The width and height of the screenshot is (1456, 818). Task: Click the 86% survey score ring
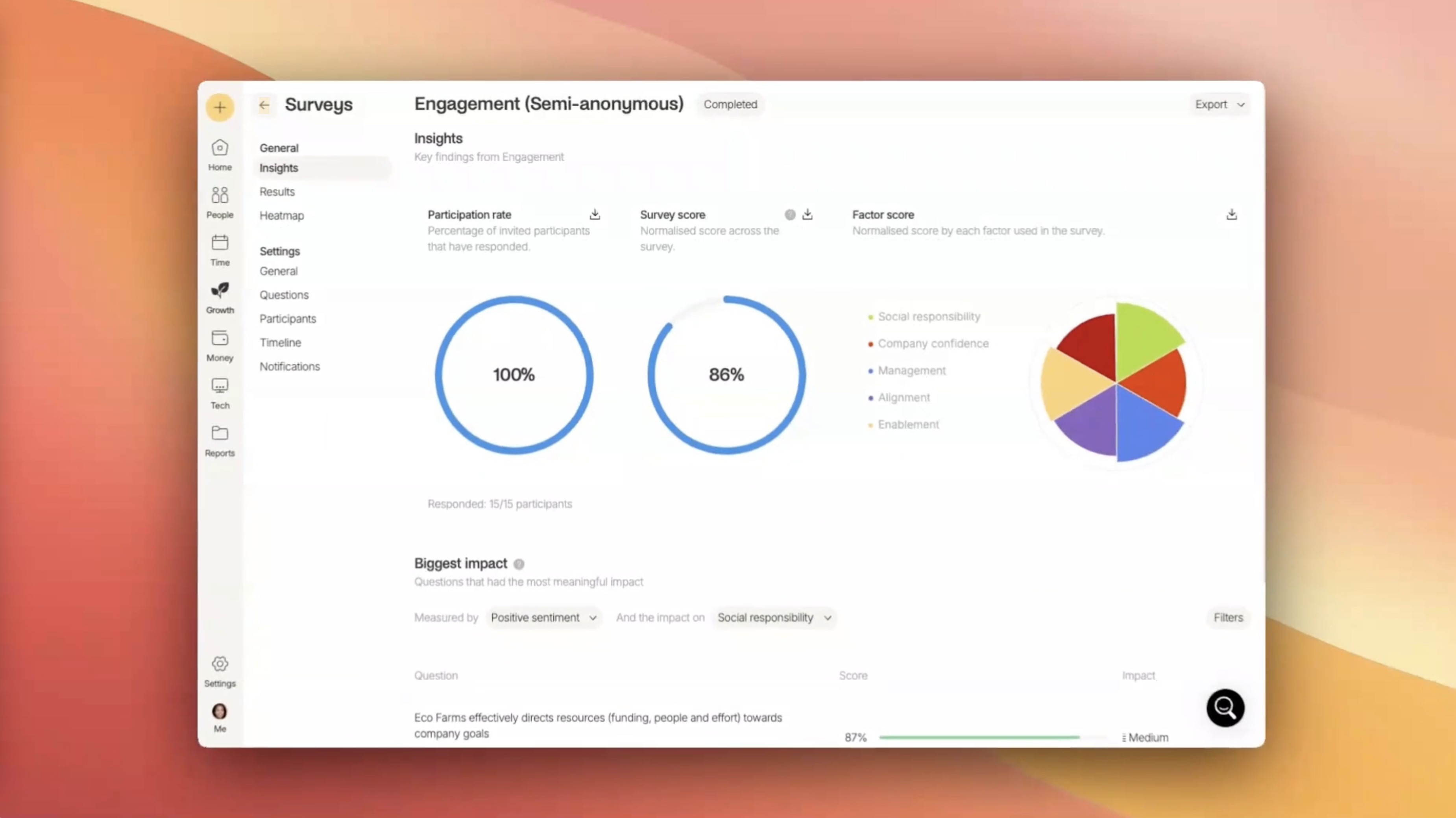[x=726, y=375]
